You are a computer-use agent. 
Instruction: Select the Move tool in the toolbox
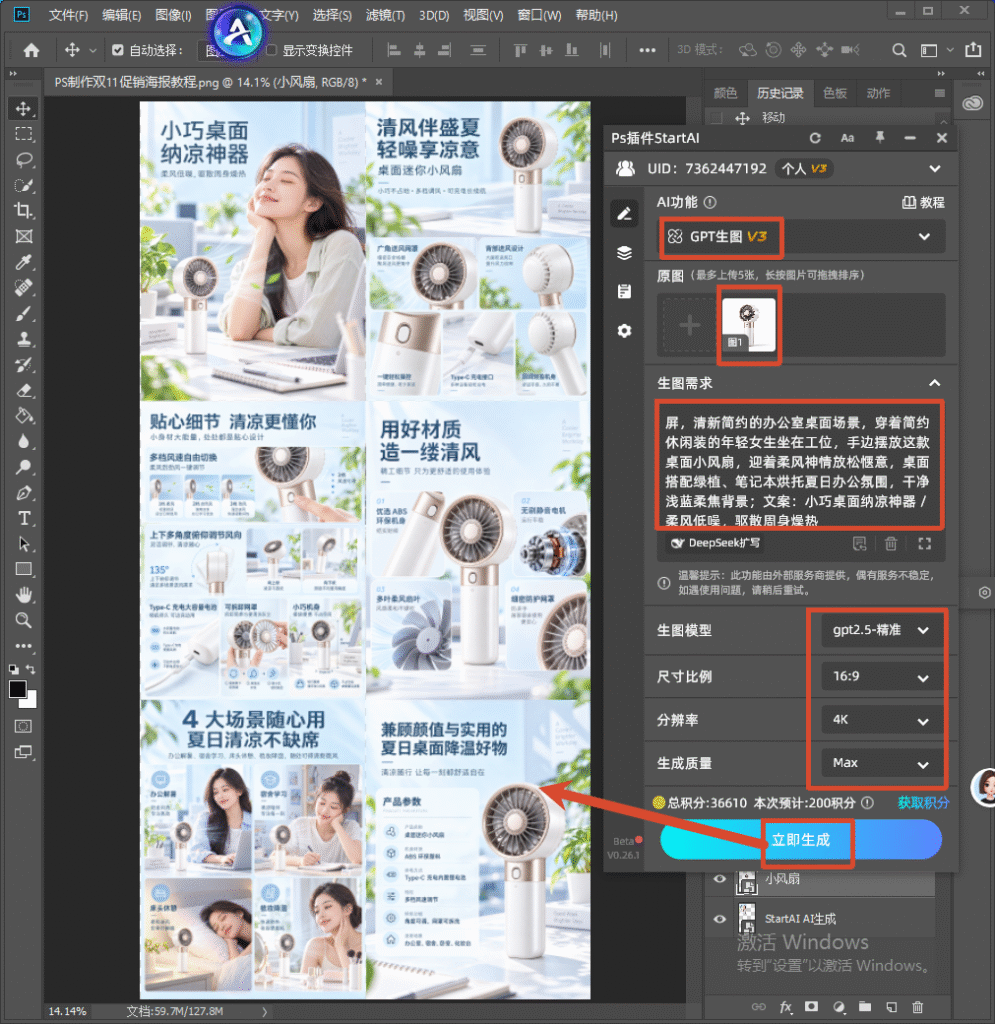24,108
